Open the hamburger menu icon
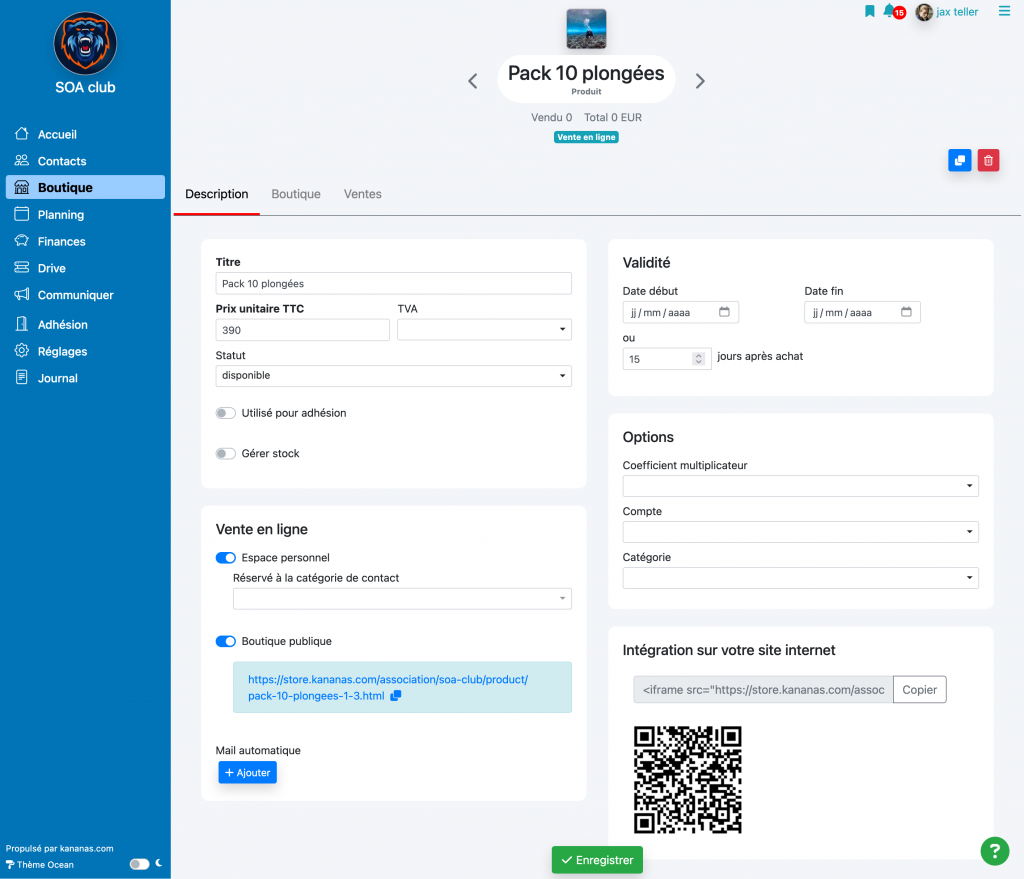This screenshot has height=879, width=1024. click(1004, 11)
